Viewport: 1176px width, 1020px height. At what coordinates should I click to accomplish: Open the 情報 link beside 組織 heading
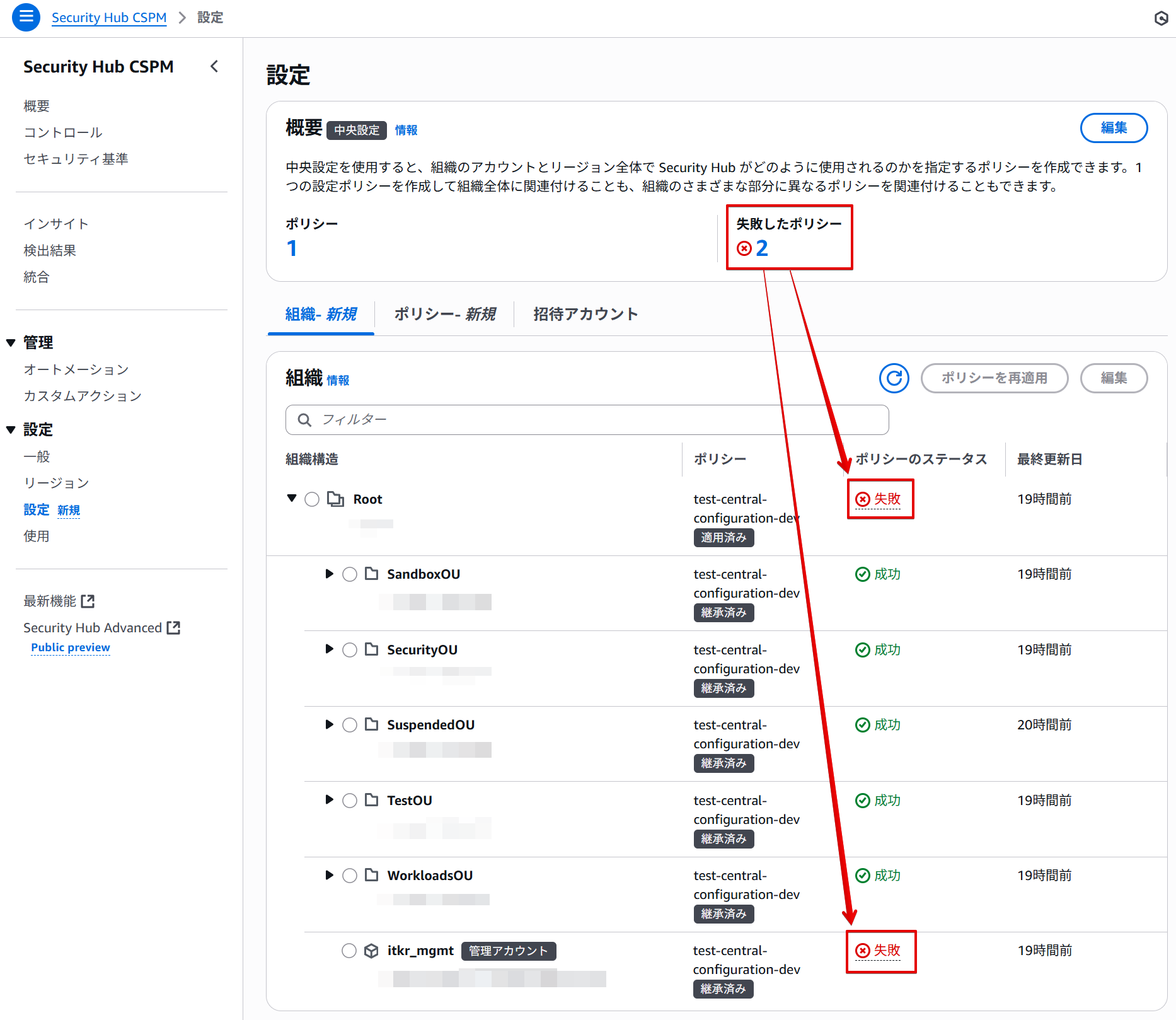coord(338,380)
